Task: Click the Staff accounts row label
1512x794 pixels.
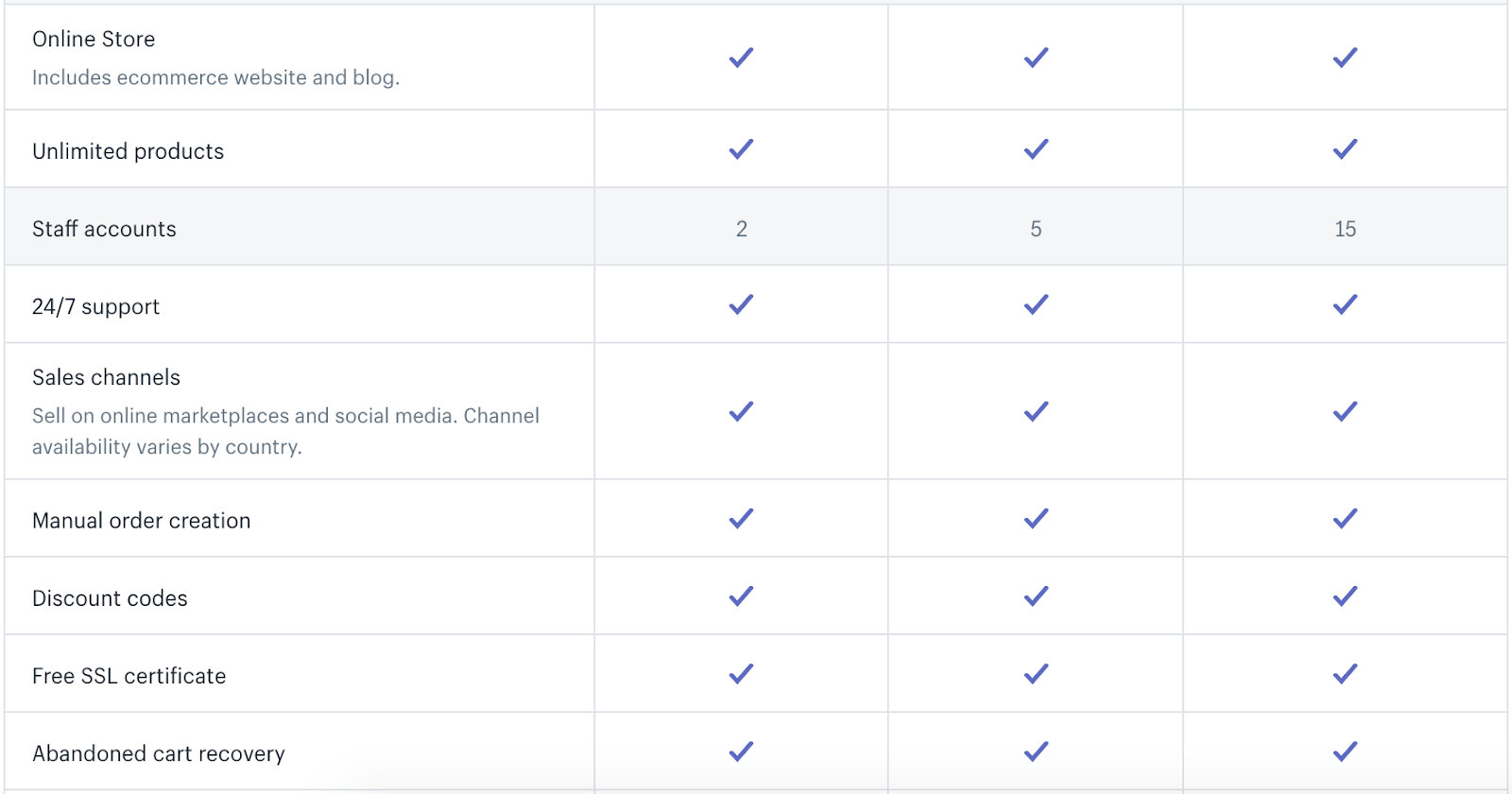Action: pyautogui.click(x=104, y=229)
